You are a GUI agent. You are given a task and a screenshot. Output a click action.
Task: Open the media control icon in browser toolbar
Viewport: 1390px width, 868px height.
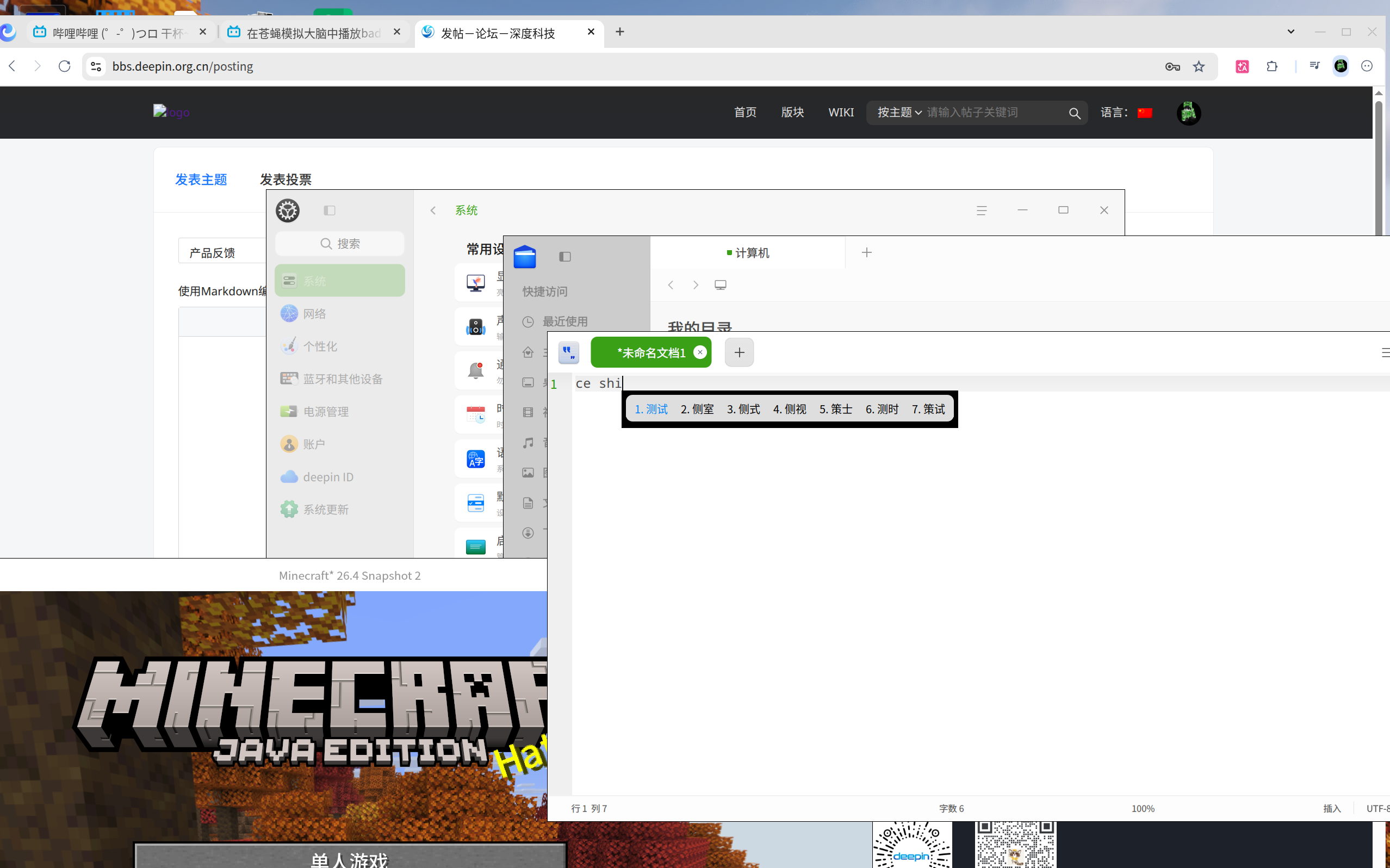click(1314, 66)
